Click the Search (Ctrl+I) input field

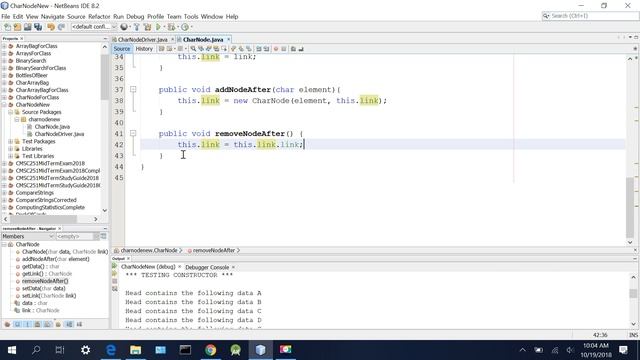pos(594,16)
